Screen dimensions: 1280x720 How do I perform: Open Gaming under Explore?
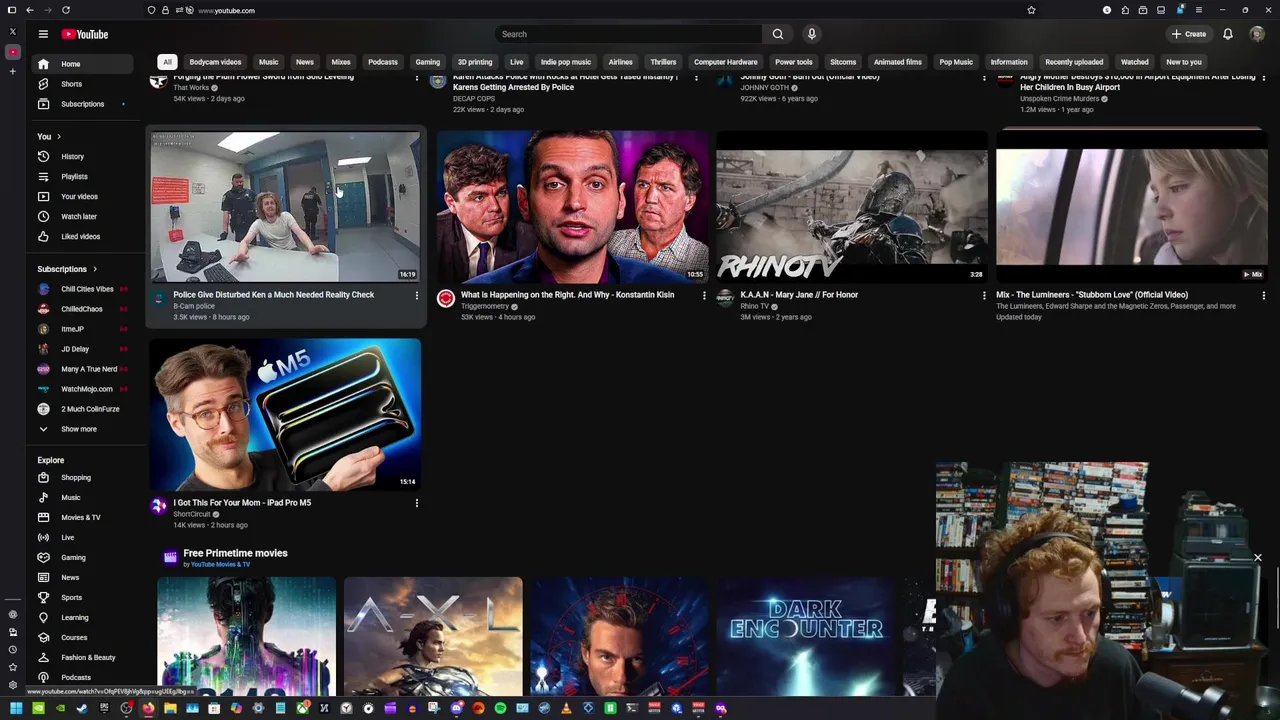[80, 557]
